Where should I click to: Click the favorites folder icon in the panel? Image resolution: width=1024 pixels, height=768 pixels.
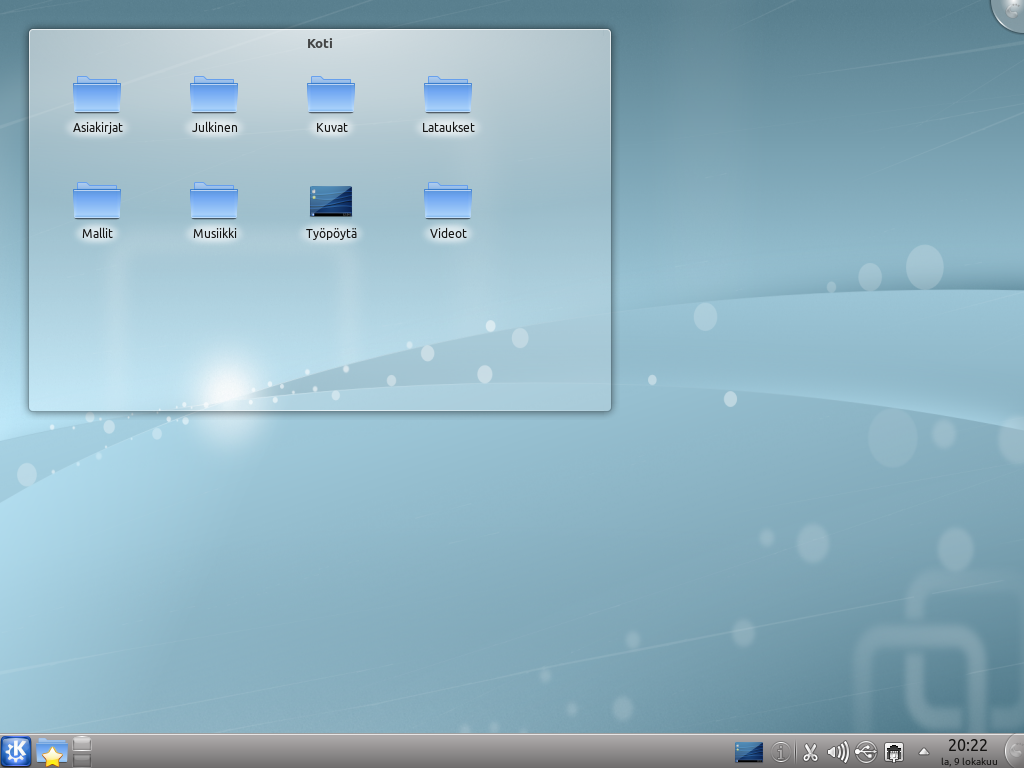pyautogui.click(x=51, y=752)
